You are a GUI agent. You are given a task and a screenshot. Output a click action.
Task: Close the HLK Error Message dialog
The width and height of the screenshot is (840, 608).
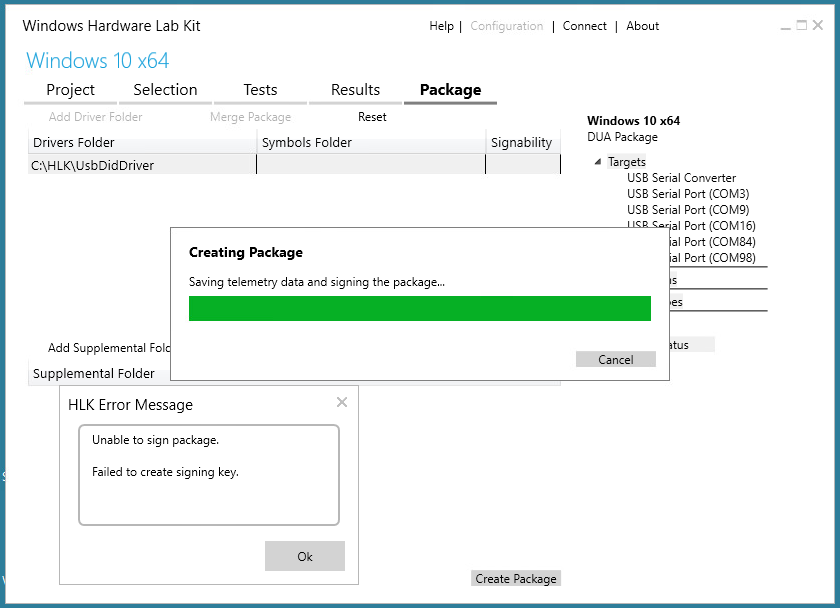tap(342, 401)
